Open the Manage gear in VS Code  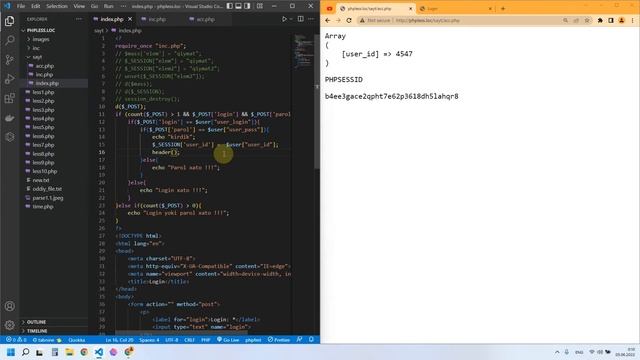pos(9,325)
